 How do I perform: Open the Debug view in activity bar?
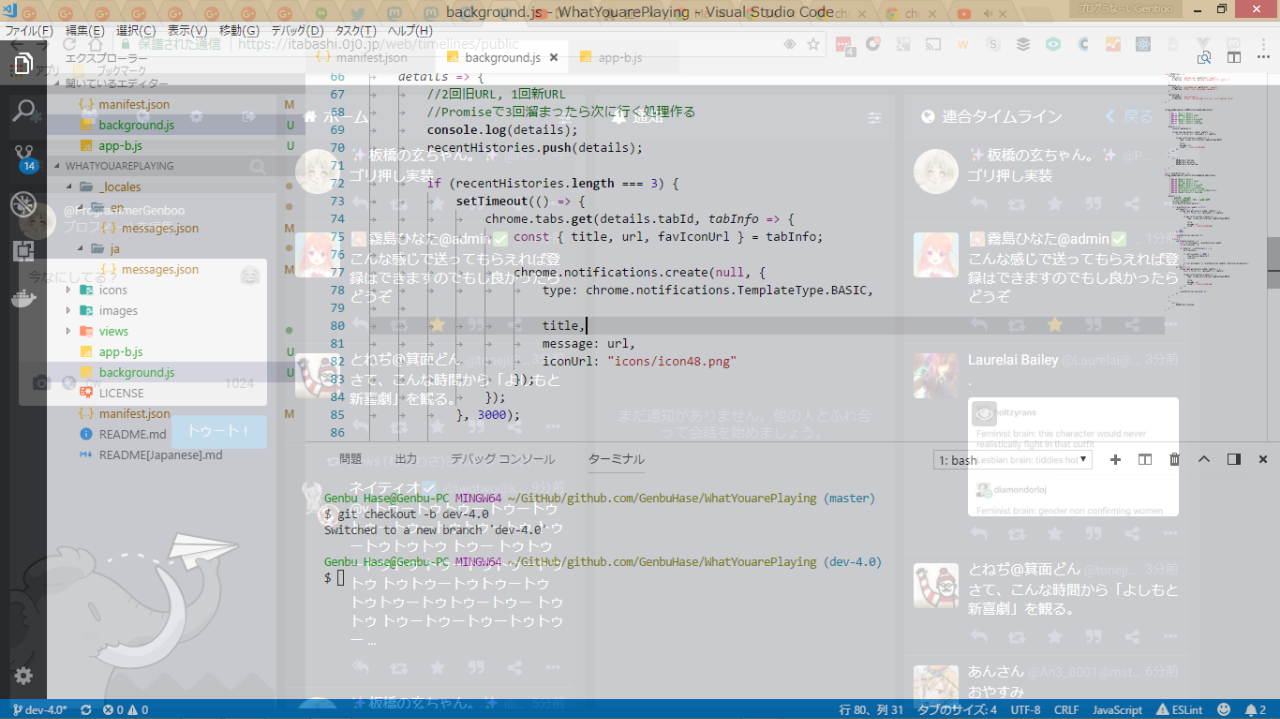[x=23, y=205]
